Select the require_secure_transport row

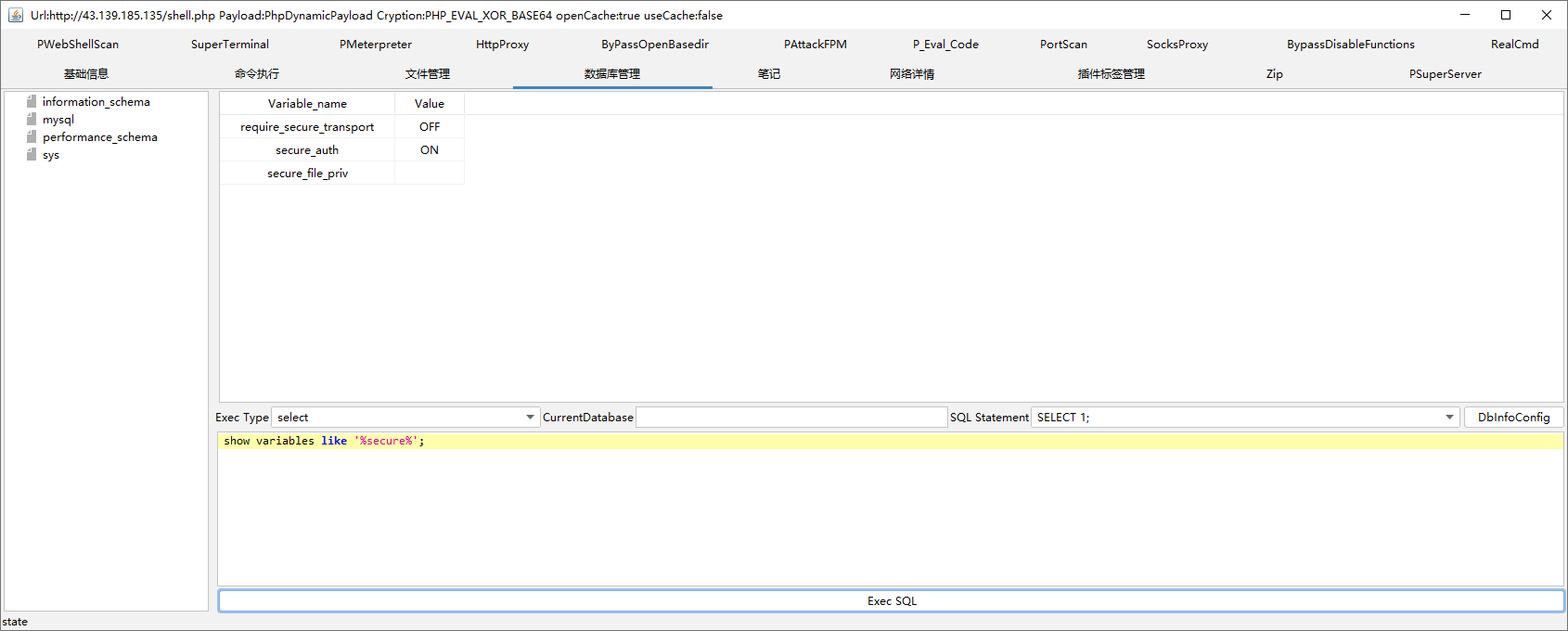(307, 127)
